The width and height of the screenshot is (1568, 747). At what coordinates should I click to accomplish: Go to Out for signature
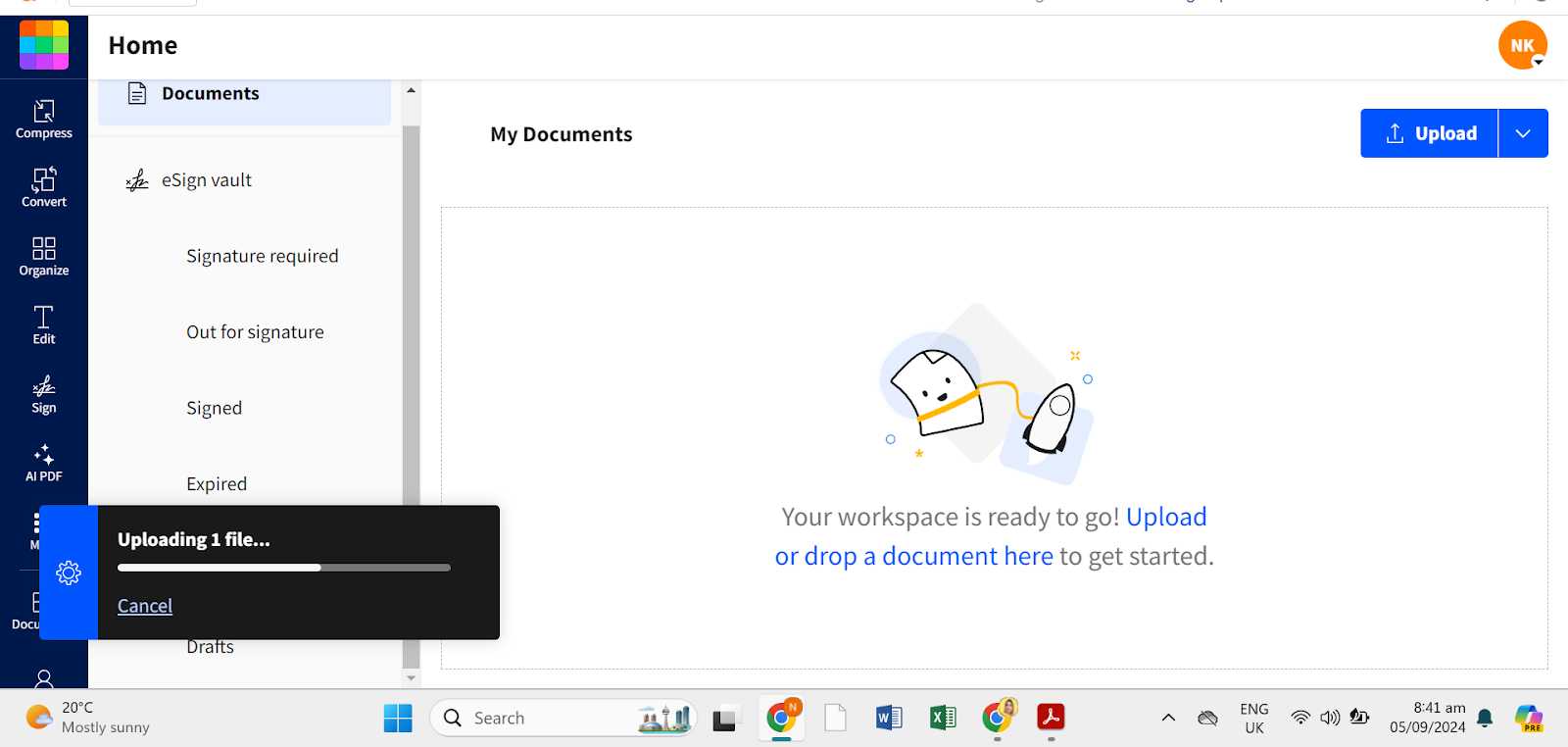pos(255,332)
